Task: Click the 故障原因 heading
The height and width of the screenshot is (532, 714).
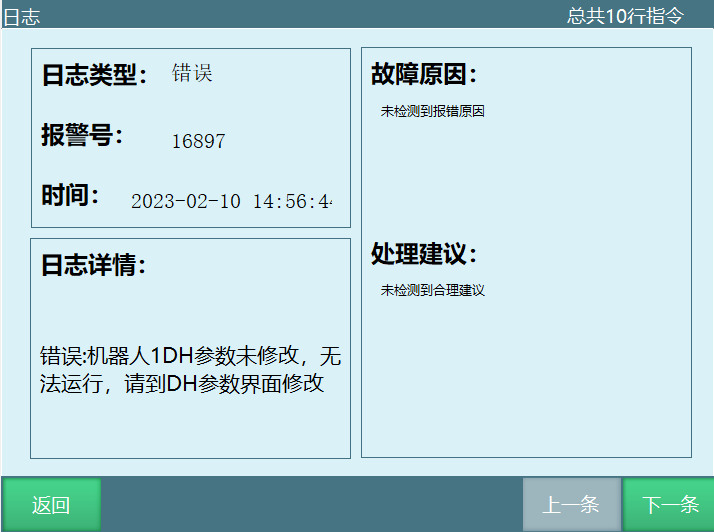Action: point(424,75)
